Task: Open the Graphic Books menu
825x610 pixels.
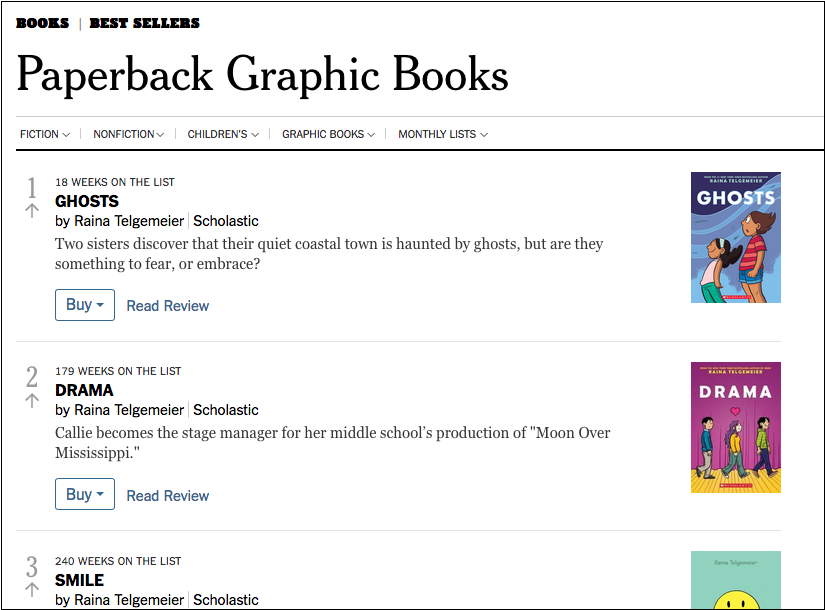Action: tap(328, 134)
